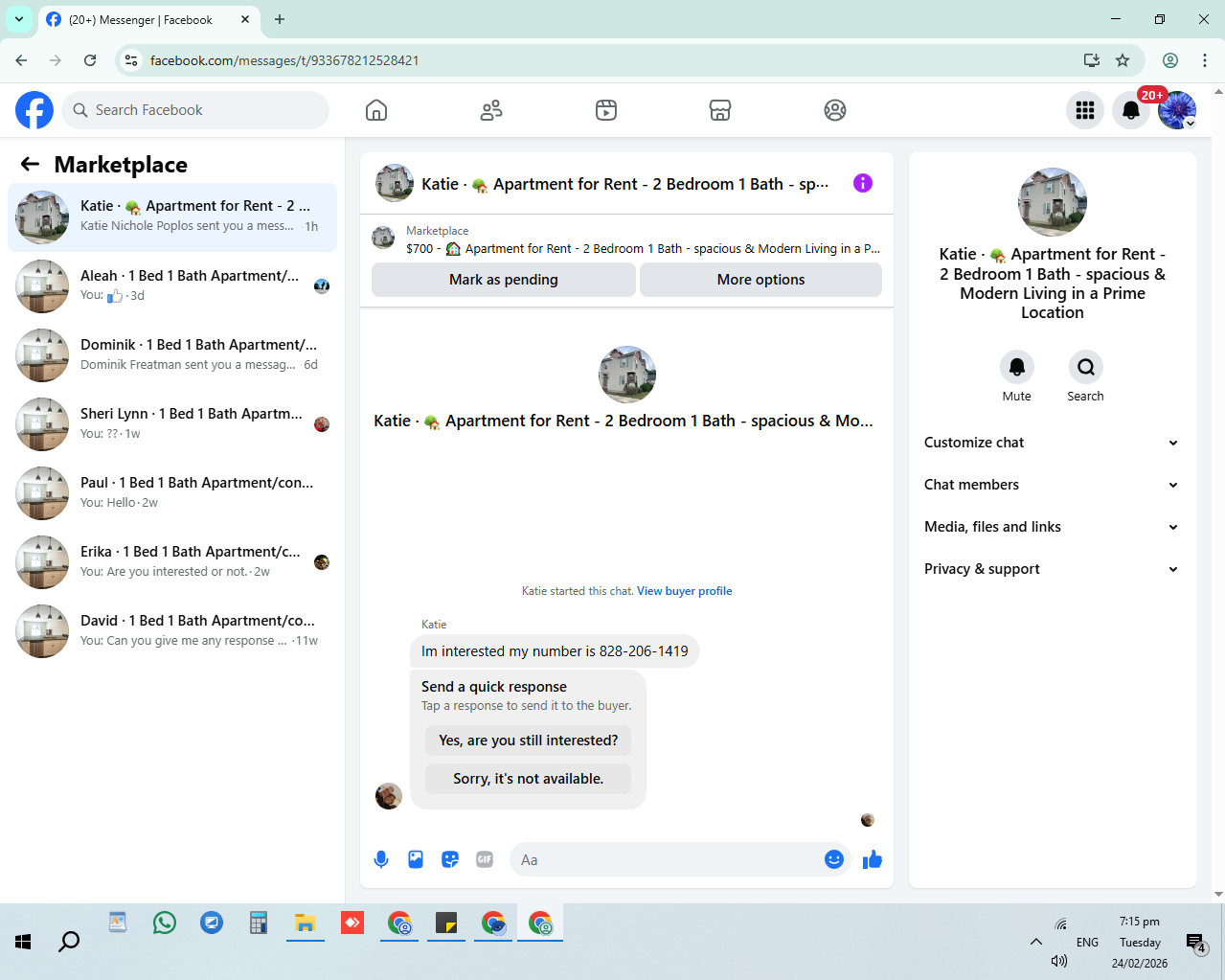The image size is (1225, 980).
Task: Open Aleah 1 Bed 1 Bath conversation
Action: click(x=172, y=286)
